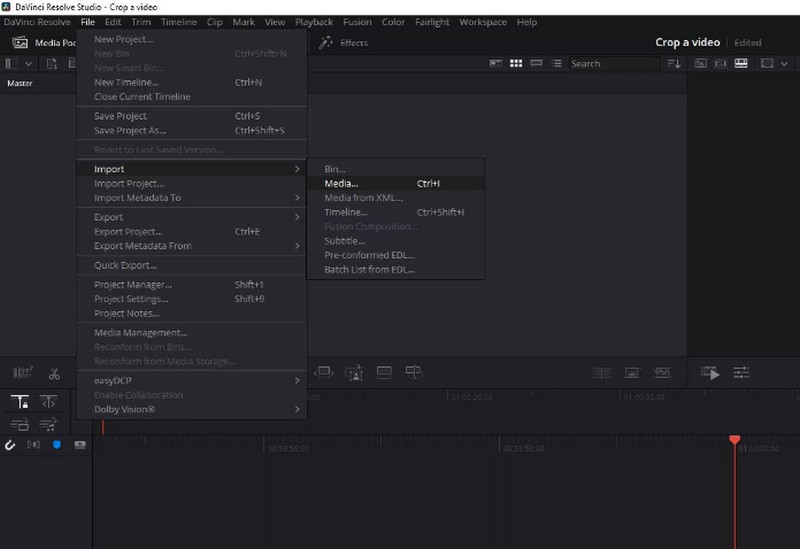
Task: Choose Subtitle... in Import submenu
Action: click(x=396, y=241)
